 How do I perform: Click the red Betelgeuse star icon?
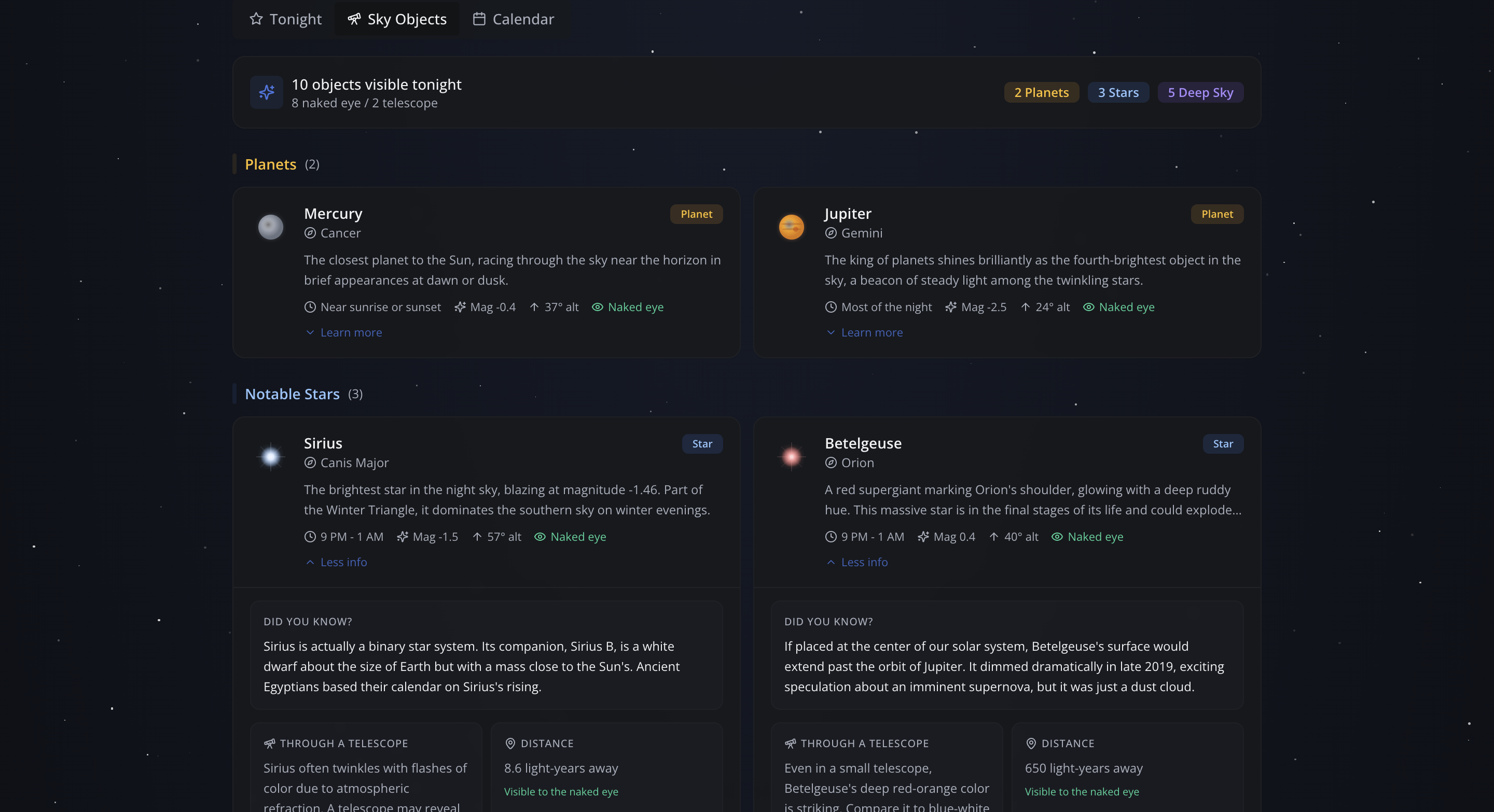tap(791, 457)
